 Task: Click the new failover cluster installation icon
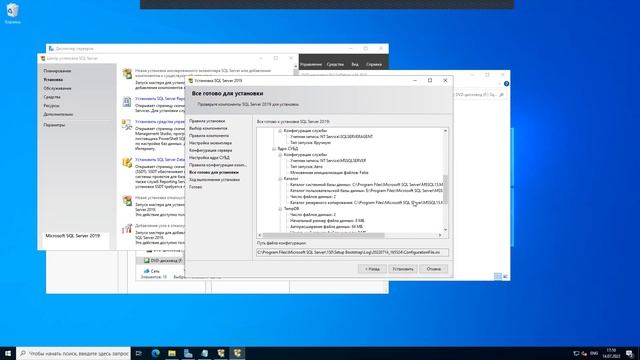127,200
